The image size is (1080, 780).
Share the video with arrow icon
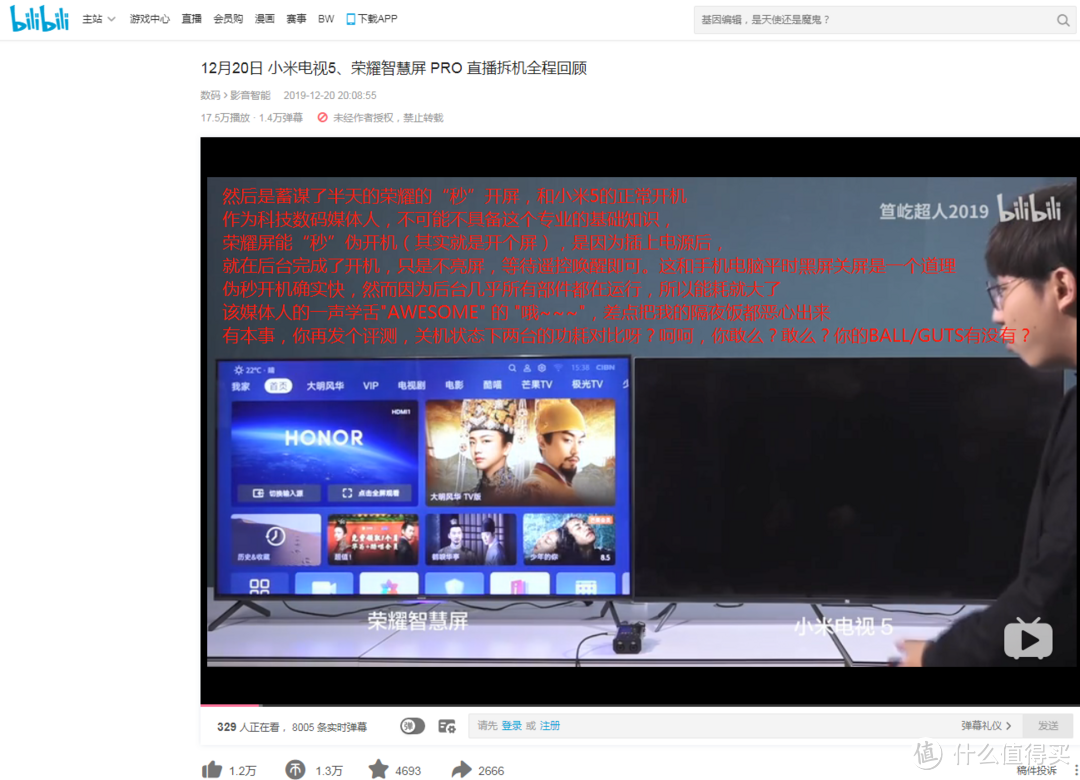(x=461, y=770)
